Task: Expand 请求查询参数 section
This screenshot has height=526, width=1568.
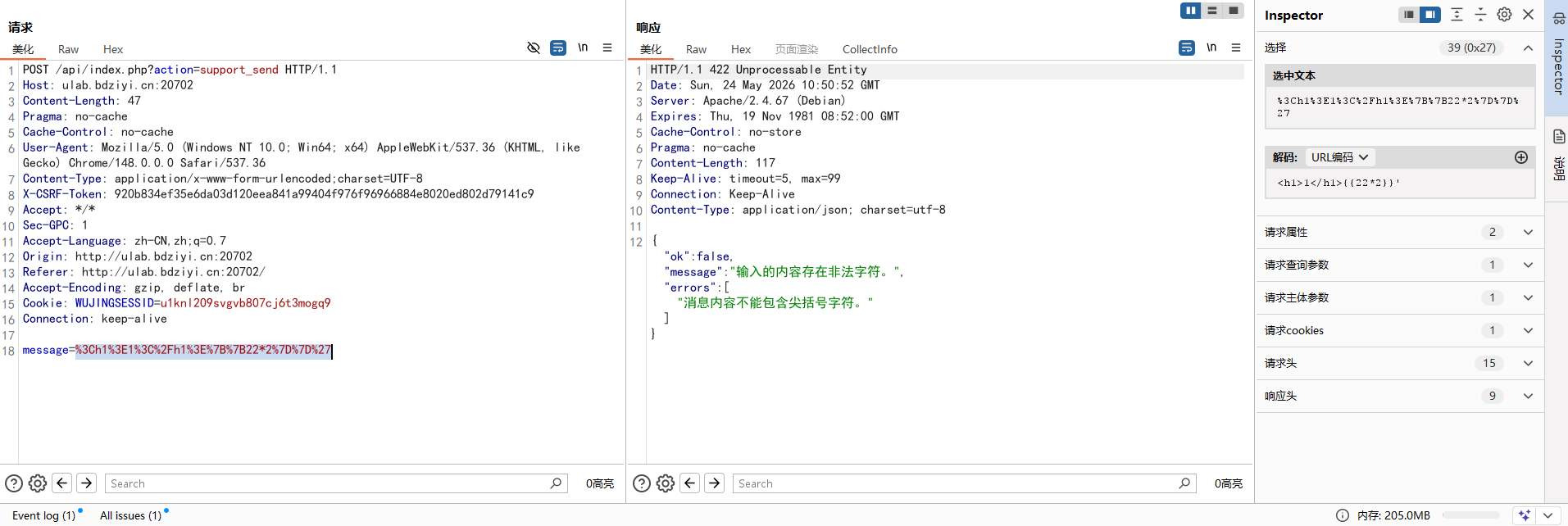Action: pyautogui.click(x=1400, y=265)
